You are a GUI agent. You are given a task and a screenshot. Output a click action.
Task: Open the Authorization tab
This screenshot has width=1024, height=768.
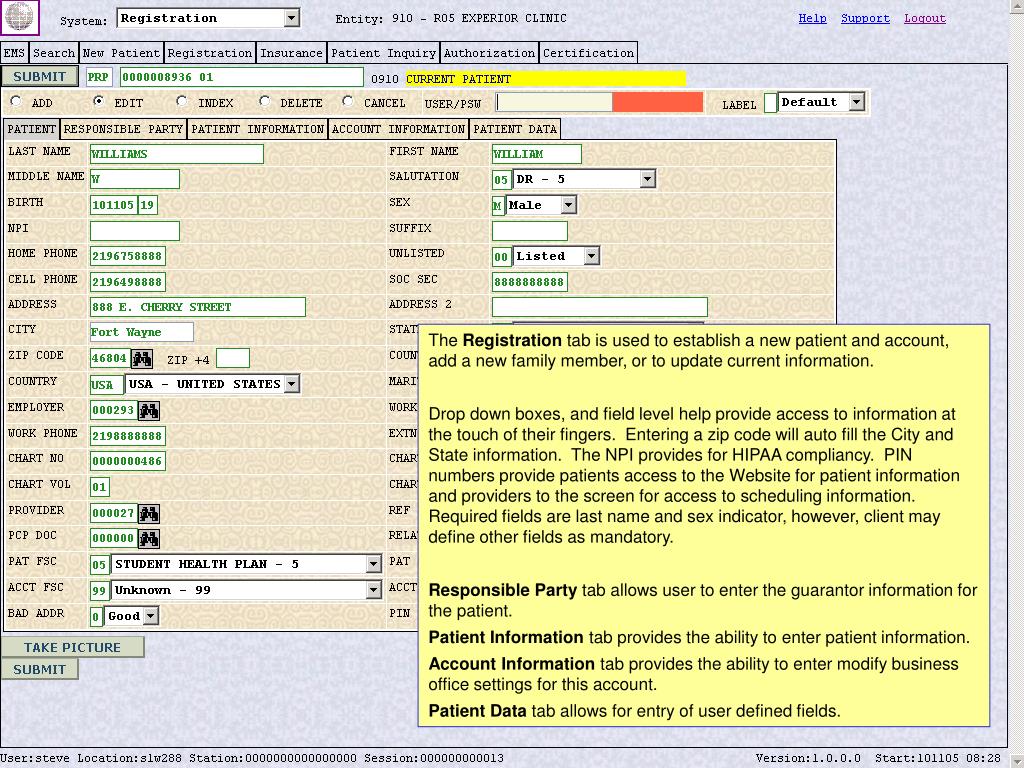[490, 53]
